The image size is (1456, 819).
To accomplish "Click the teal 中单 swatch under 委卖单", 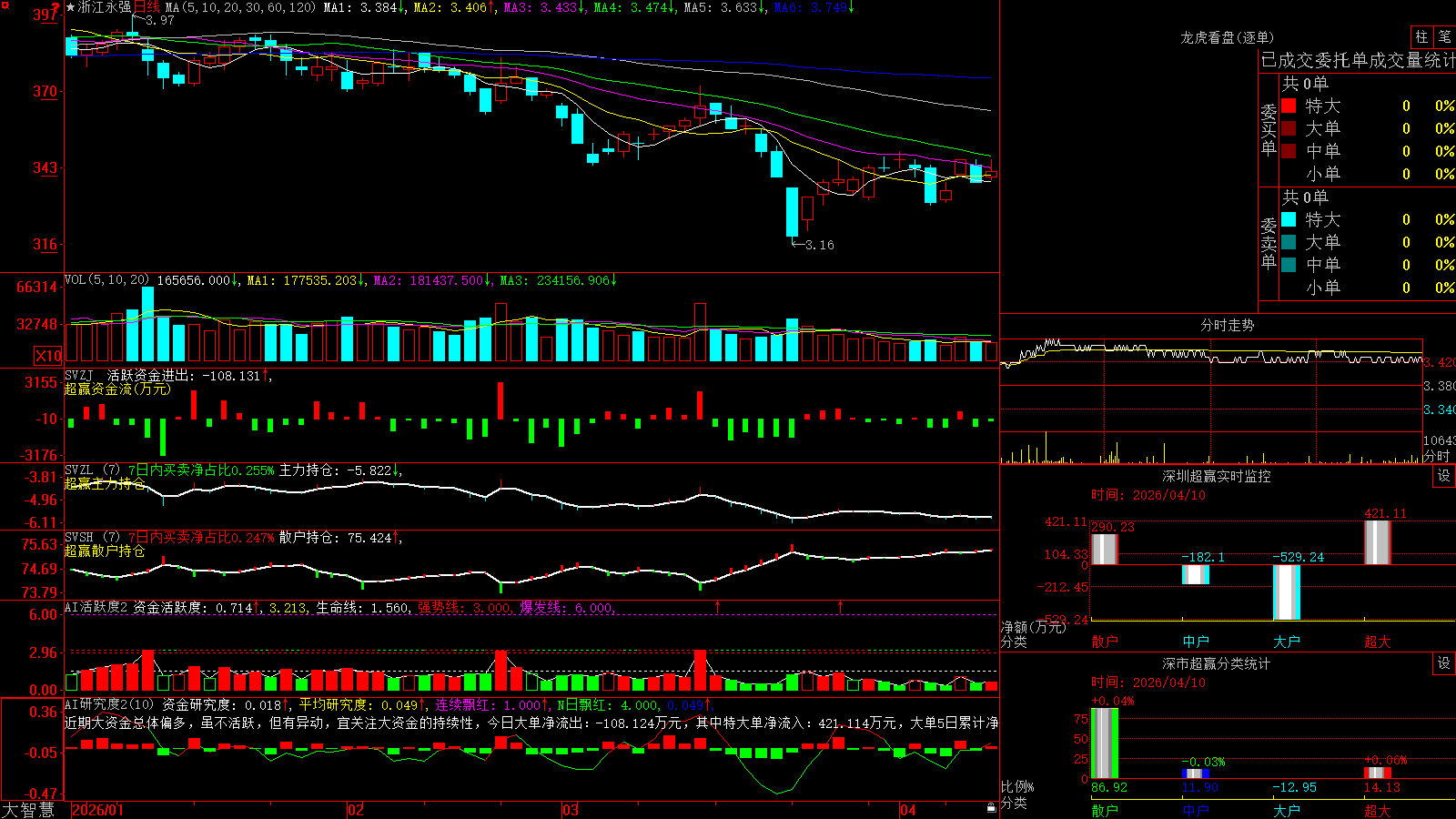I will point(1289,265).
